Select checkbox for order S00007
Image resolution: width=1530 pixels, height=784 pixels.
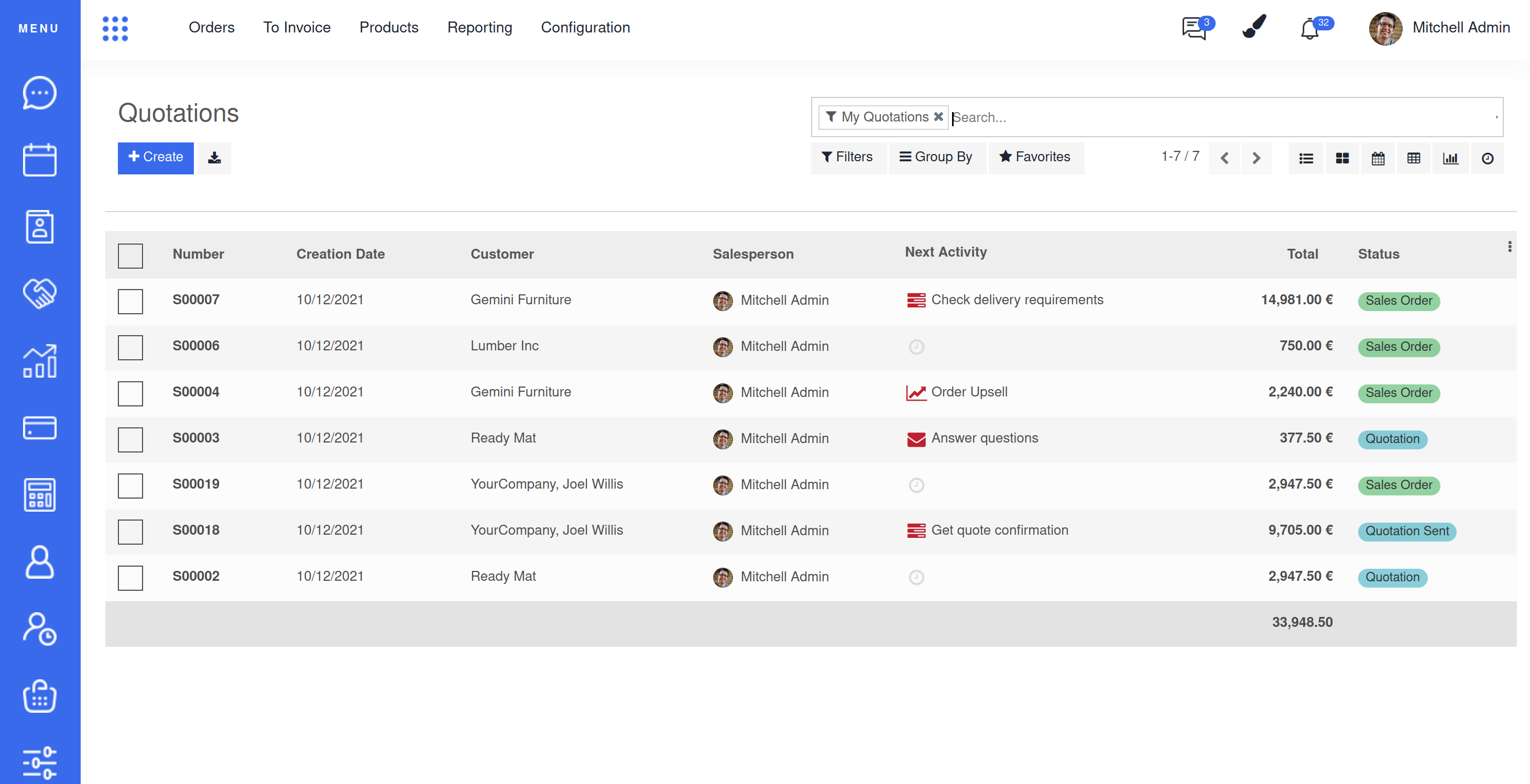click(x=130, y=302)
